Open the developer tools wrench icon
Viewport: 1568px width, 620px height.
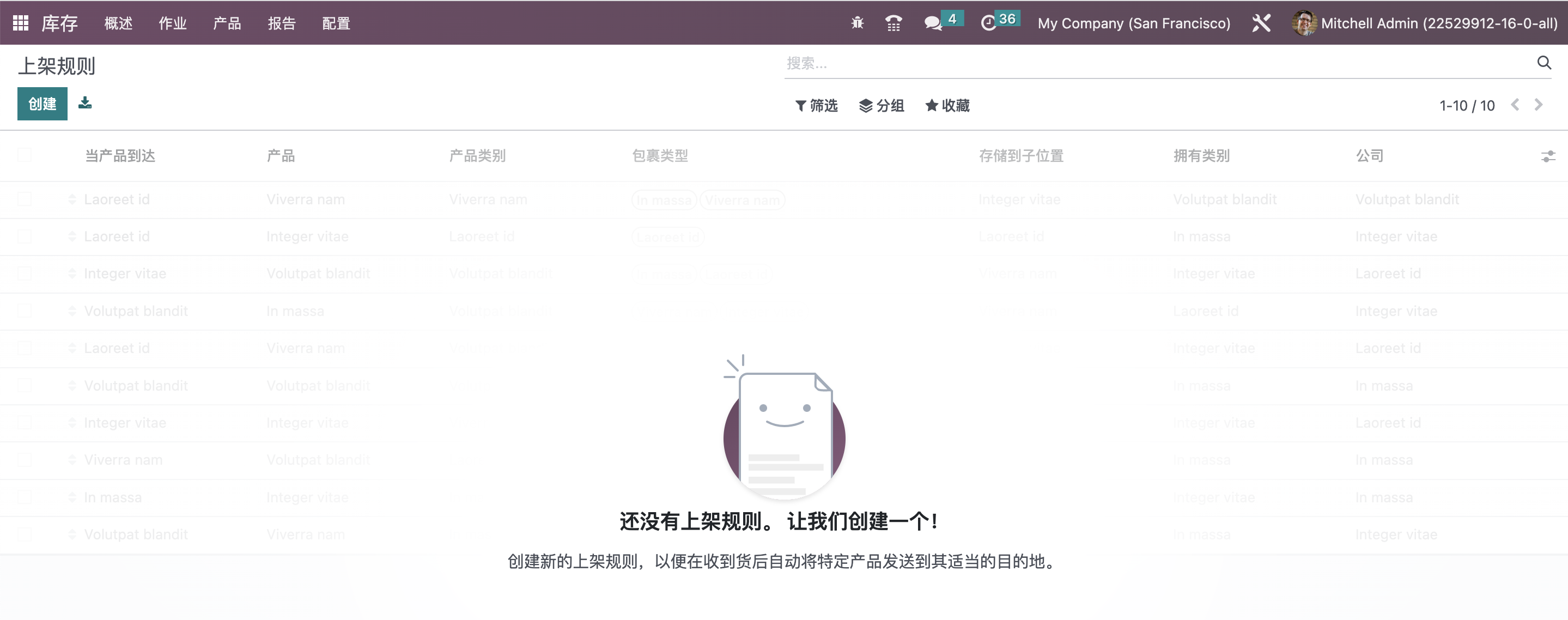(1261, 23)
